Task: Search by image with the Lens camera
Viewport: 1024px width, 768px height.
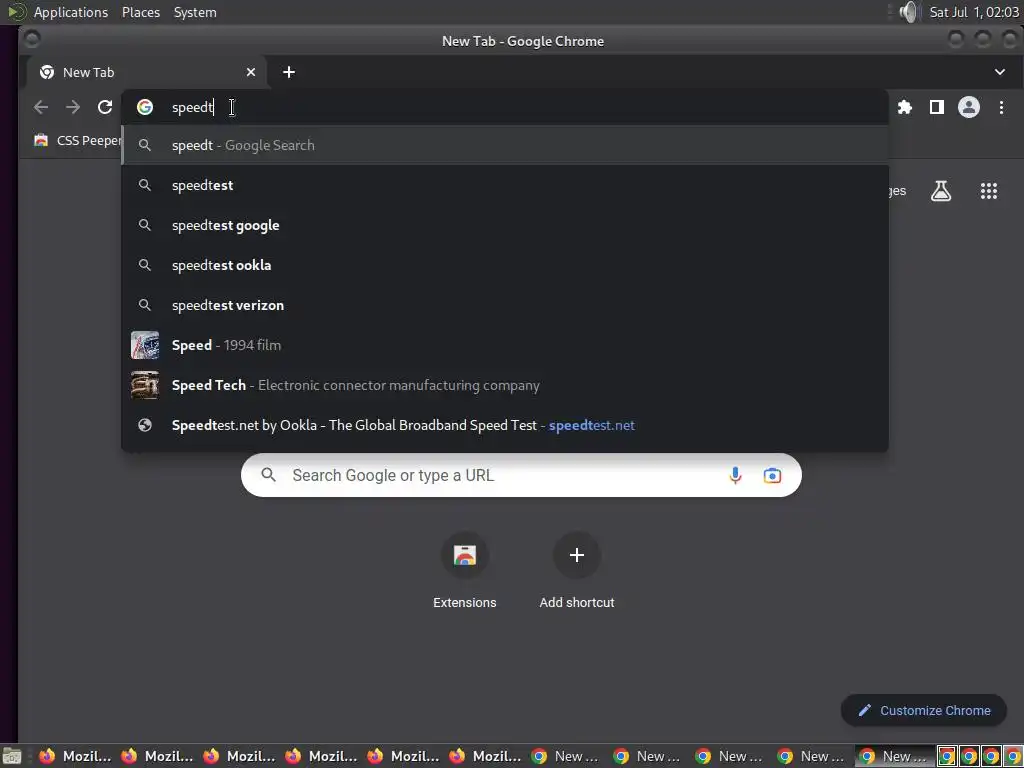Action: [x=772, y=475]
